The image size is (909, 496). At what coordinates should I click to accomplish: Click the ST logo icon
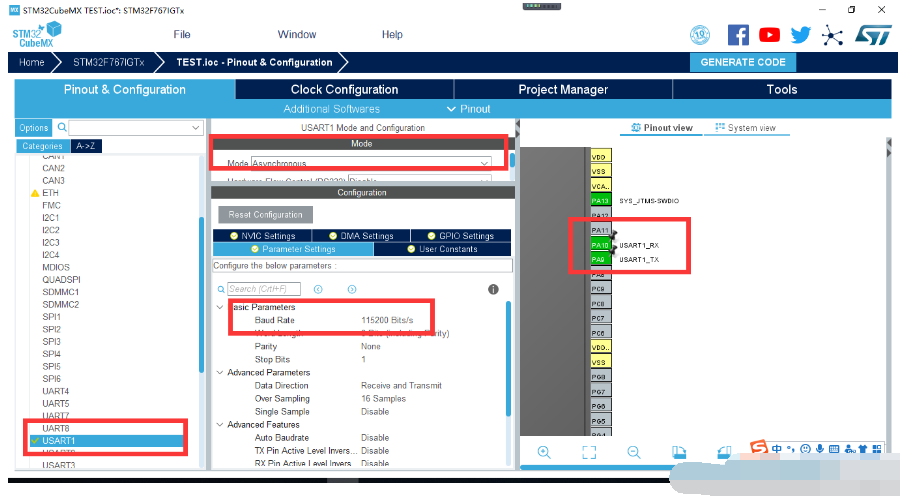(x=874, y=35)
